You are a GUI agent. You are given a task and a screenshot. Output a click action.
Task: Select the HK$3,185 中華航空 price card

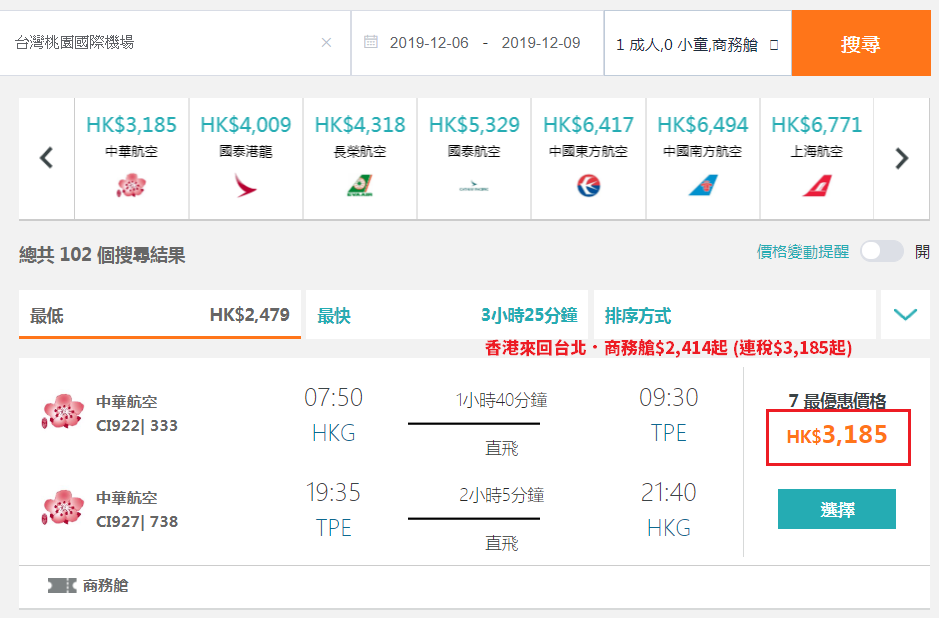point(132,158)
